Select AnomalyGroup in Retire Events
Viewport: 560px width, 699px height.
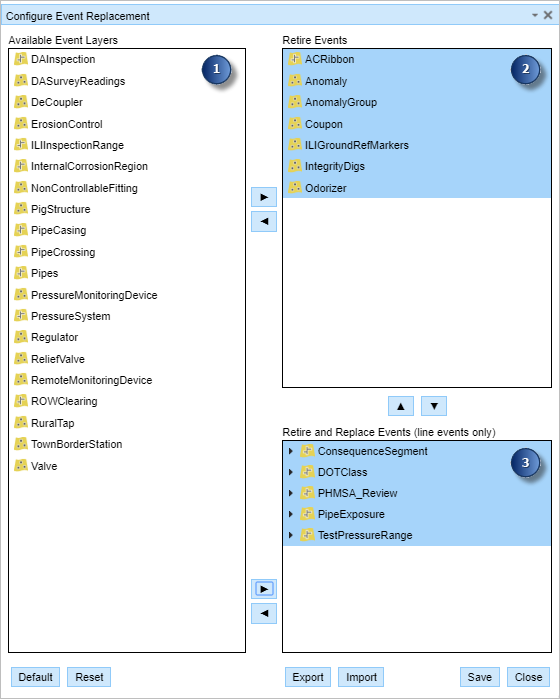pos(417,102)
